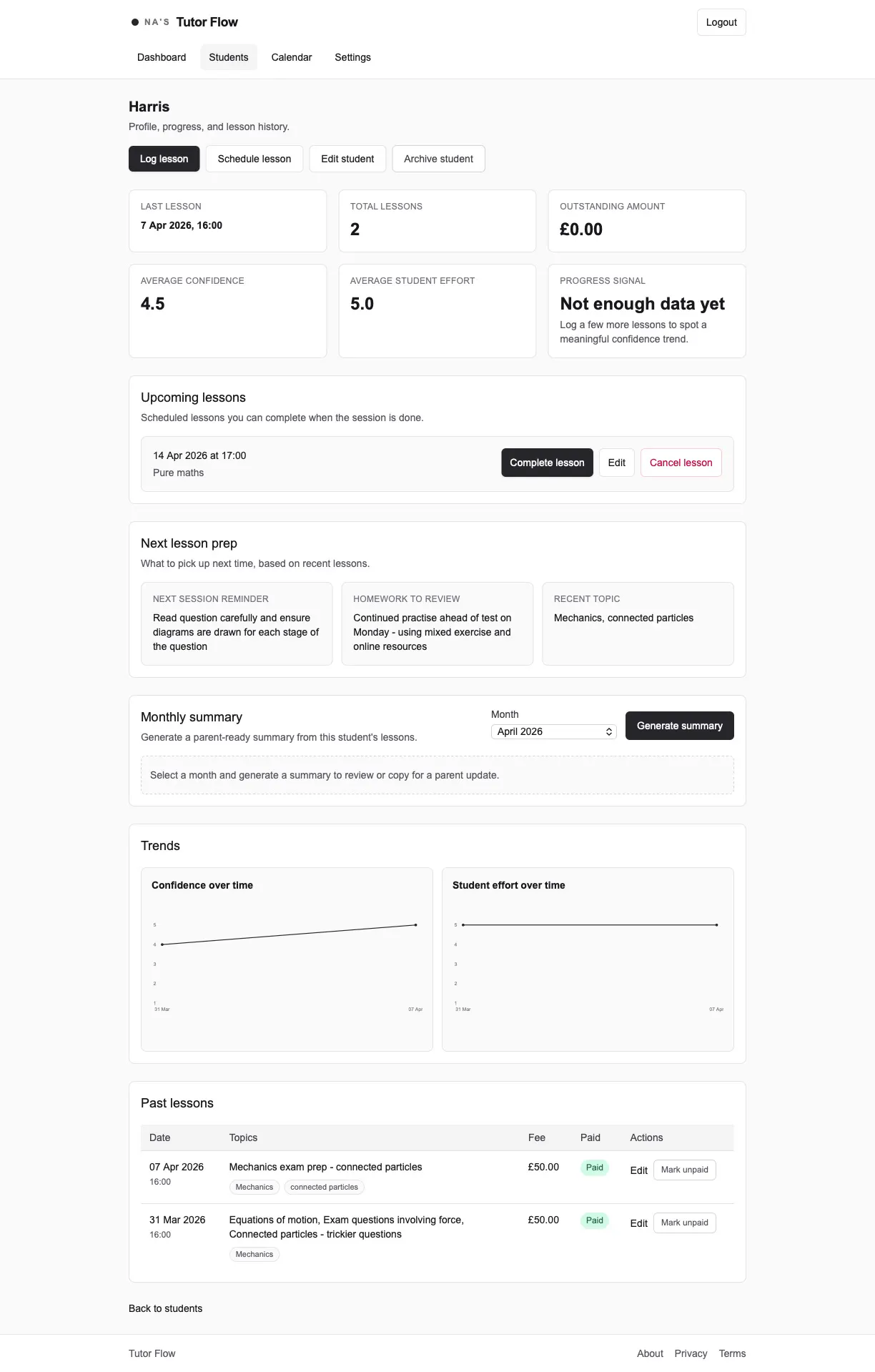Screen dimensions: 875x1372
Task: Open the Month dropdown showing April 2026
Action: pyautogui.click(x=553, y=731)
